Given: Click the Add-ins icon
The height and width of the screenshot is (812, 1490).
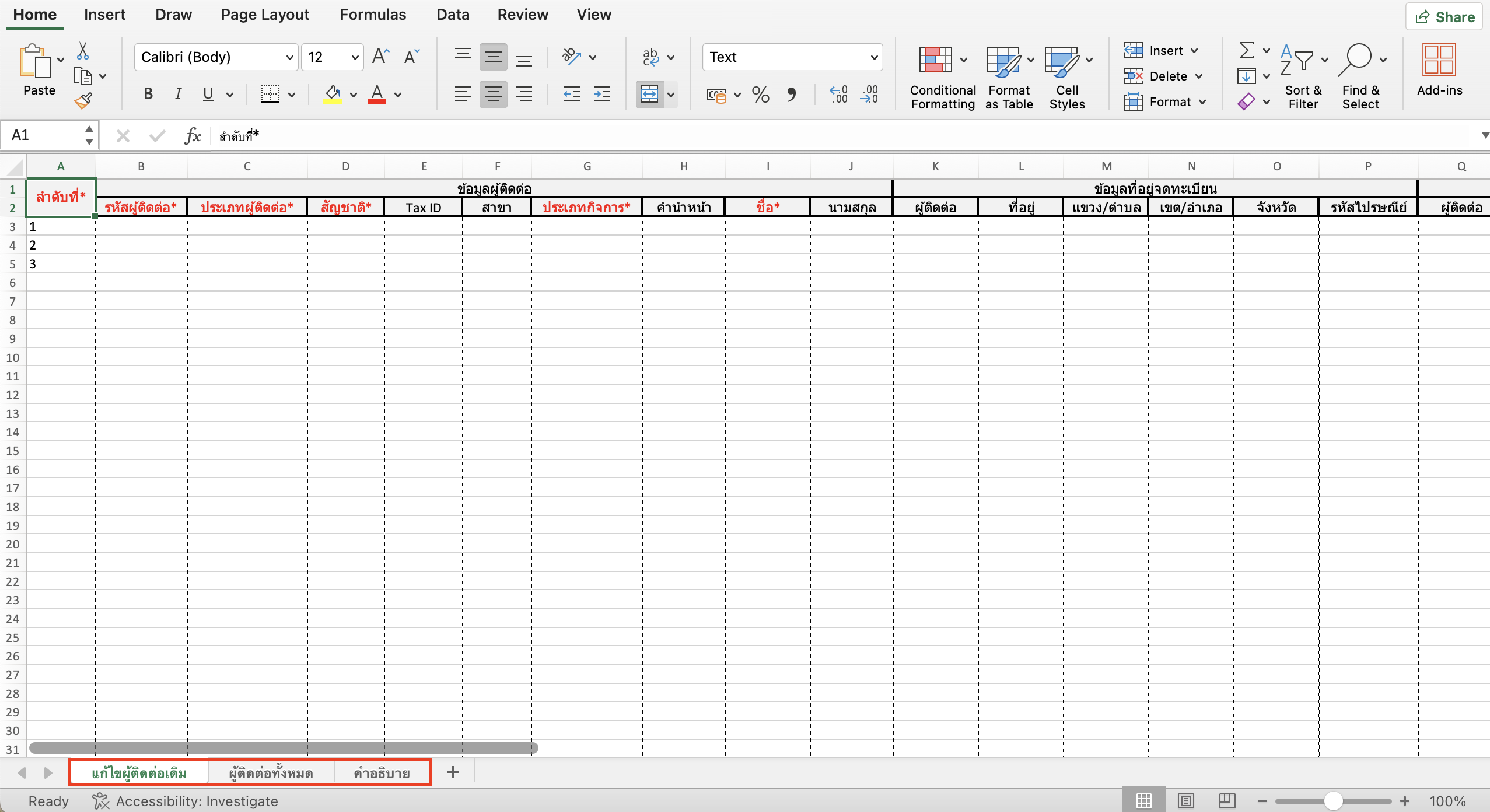Looking at the screenshot, I should pos(1440,61).
